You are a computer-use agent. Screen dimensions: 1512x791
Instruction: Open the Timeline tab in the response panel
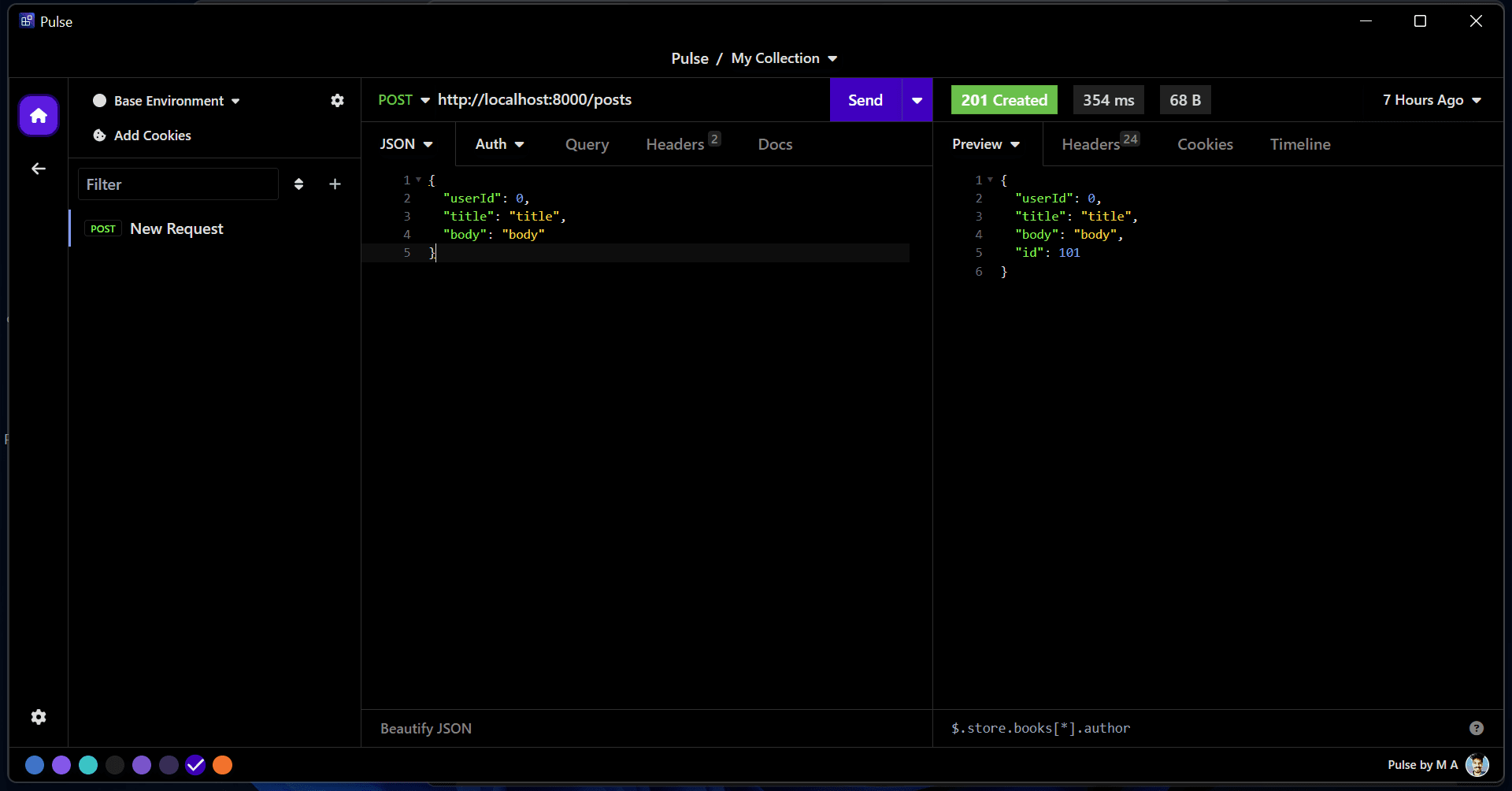point(1300,144)
